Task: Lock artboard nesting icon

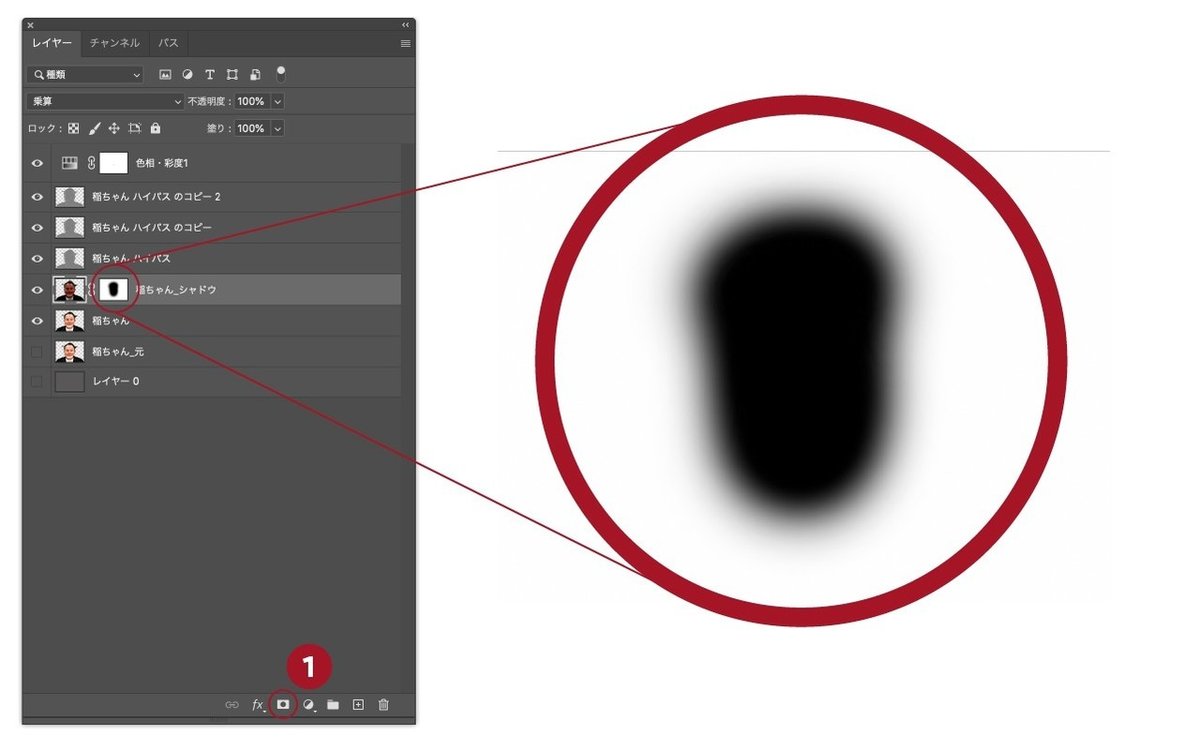Action: [135, 128]
